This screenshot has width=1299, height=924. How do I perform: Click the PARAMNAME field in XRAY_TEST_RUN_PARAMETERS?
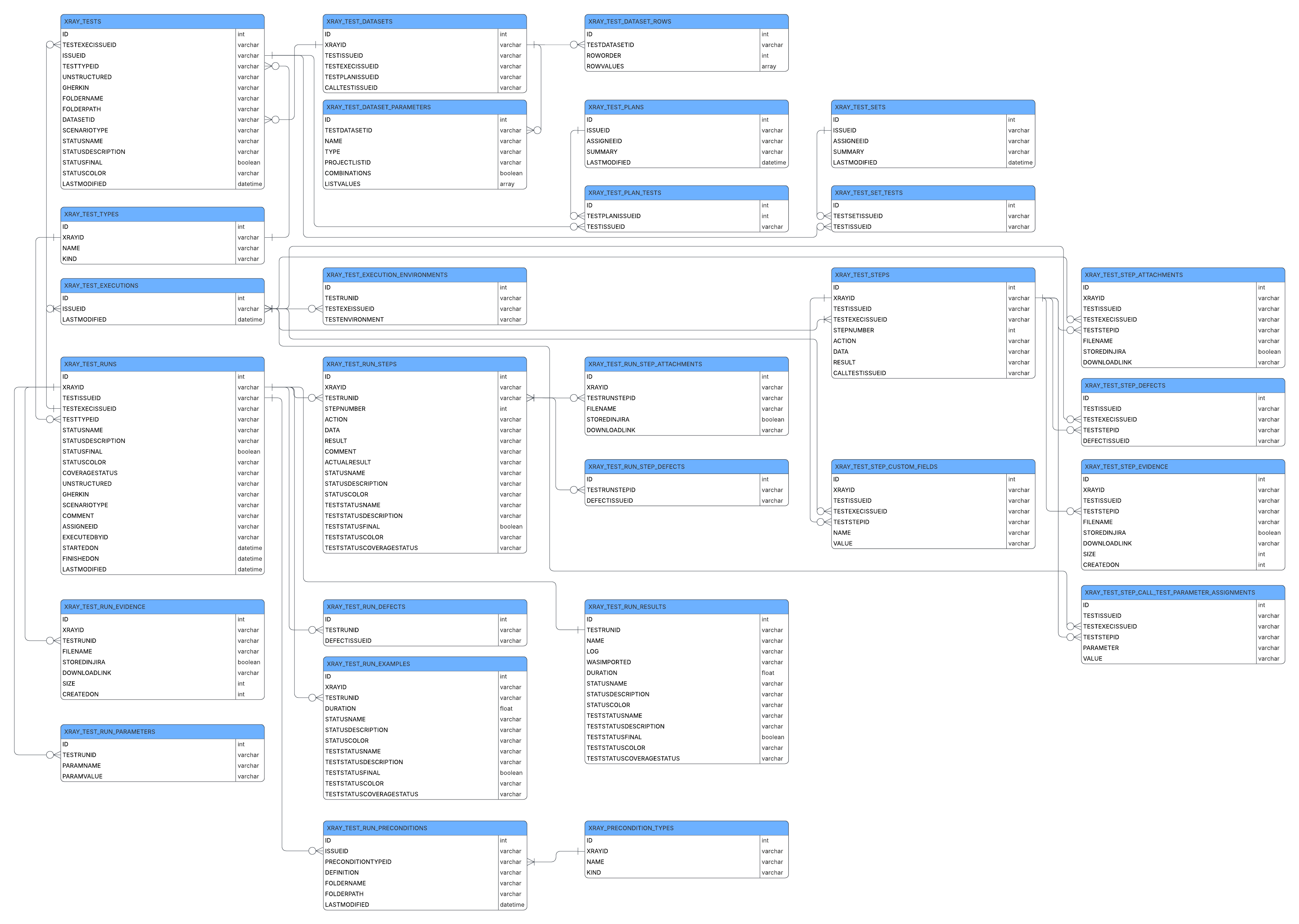[162, 766]
